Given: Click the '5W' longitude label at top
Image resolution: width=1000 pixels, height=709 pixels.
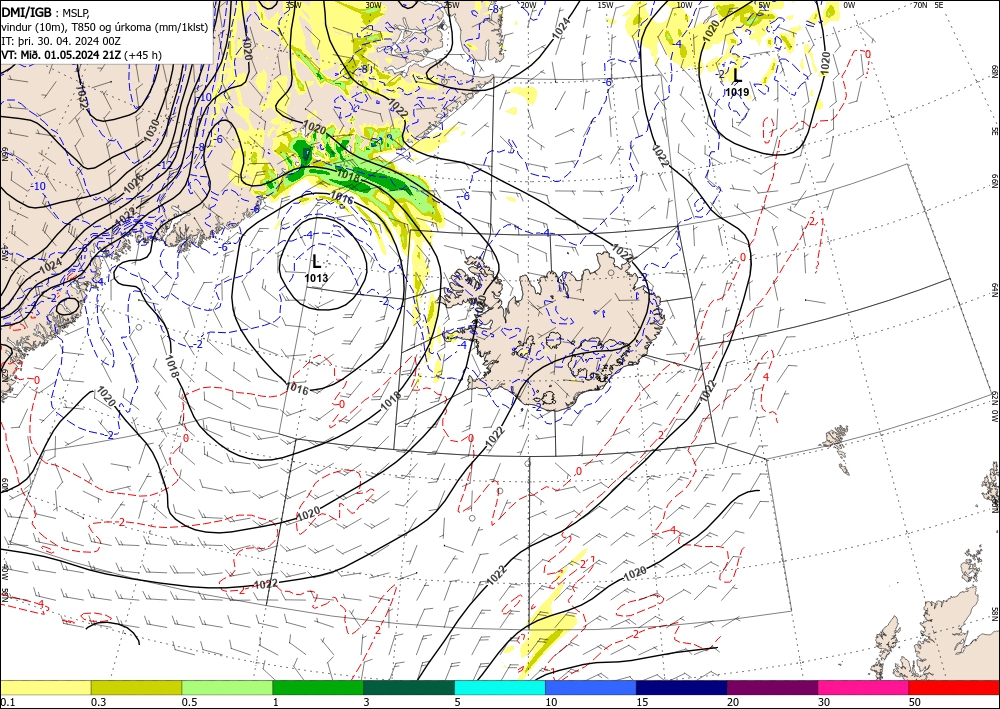Looking at the screenshot, I should point(764,5).
